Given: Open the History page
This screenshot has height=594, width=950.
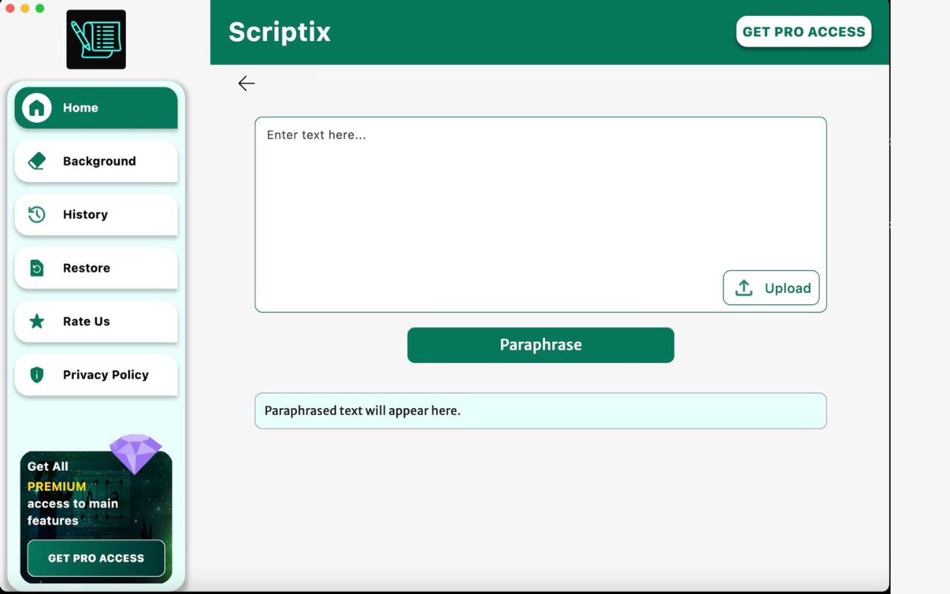Looking at the screenshot, I should click(x=85, y=214).
